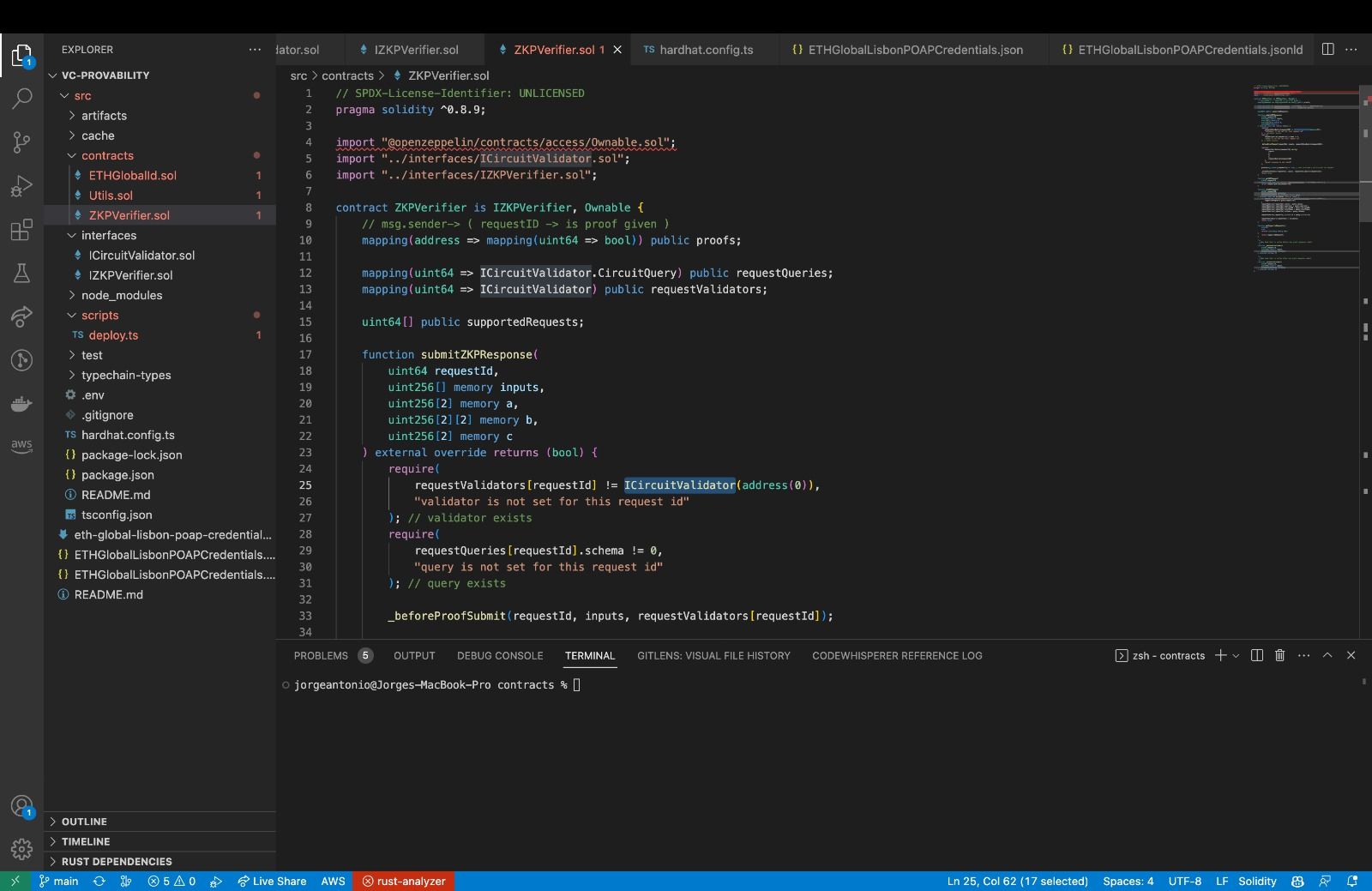Close the terminal panel
The height and width of the screenshot is (891, 1372).
pyautogui.click(x=1351, y=655)
